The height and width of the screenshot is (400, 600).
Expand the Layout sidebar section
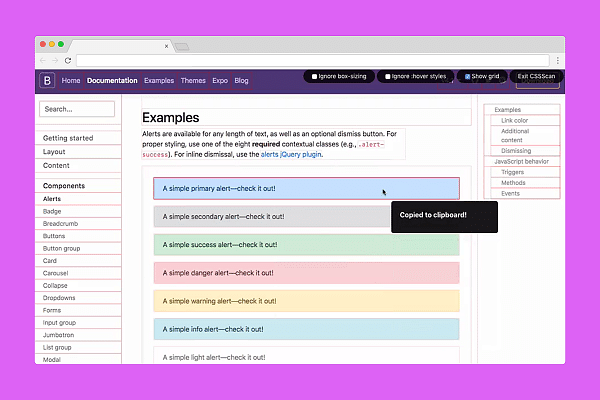pyautogui.click(x=54, y=152)
